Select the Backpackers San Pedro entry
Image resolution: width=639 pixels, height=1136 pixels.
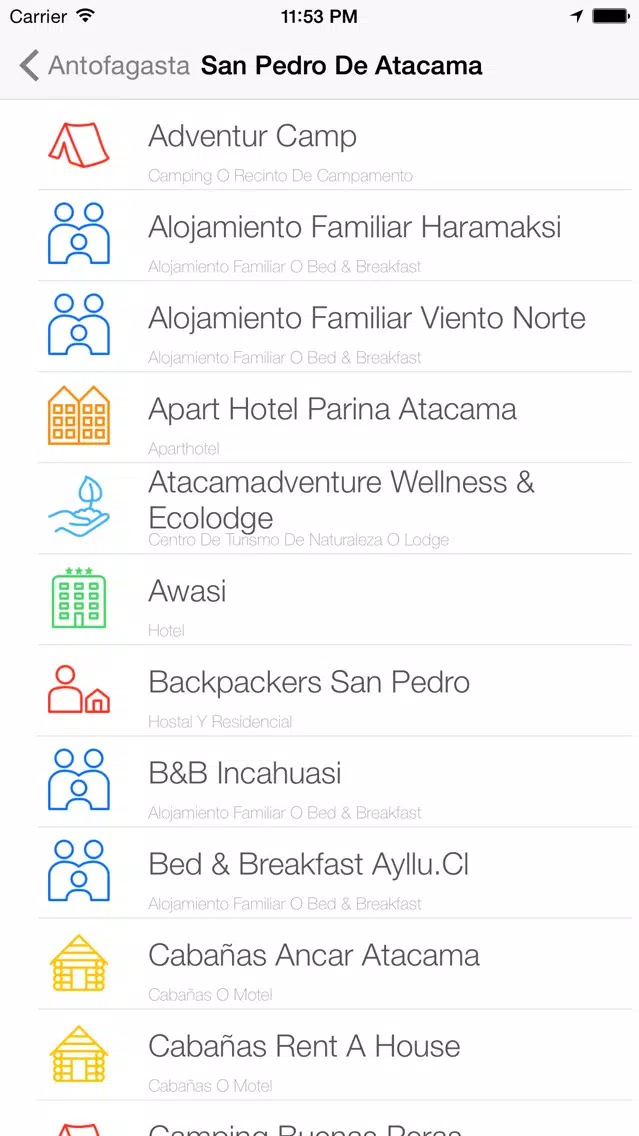pos(308,682)
